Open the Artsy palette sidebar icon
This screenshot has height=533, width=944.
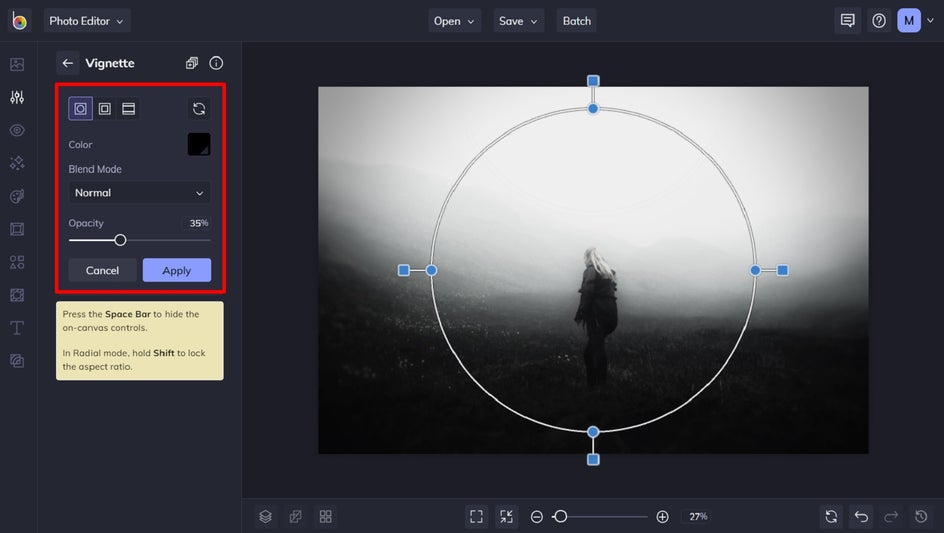(x=17, y=196)
